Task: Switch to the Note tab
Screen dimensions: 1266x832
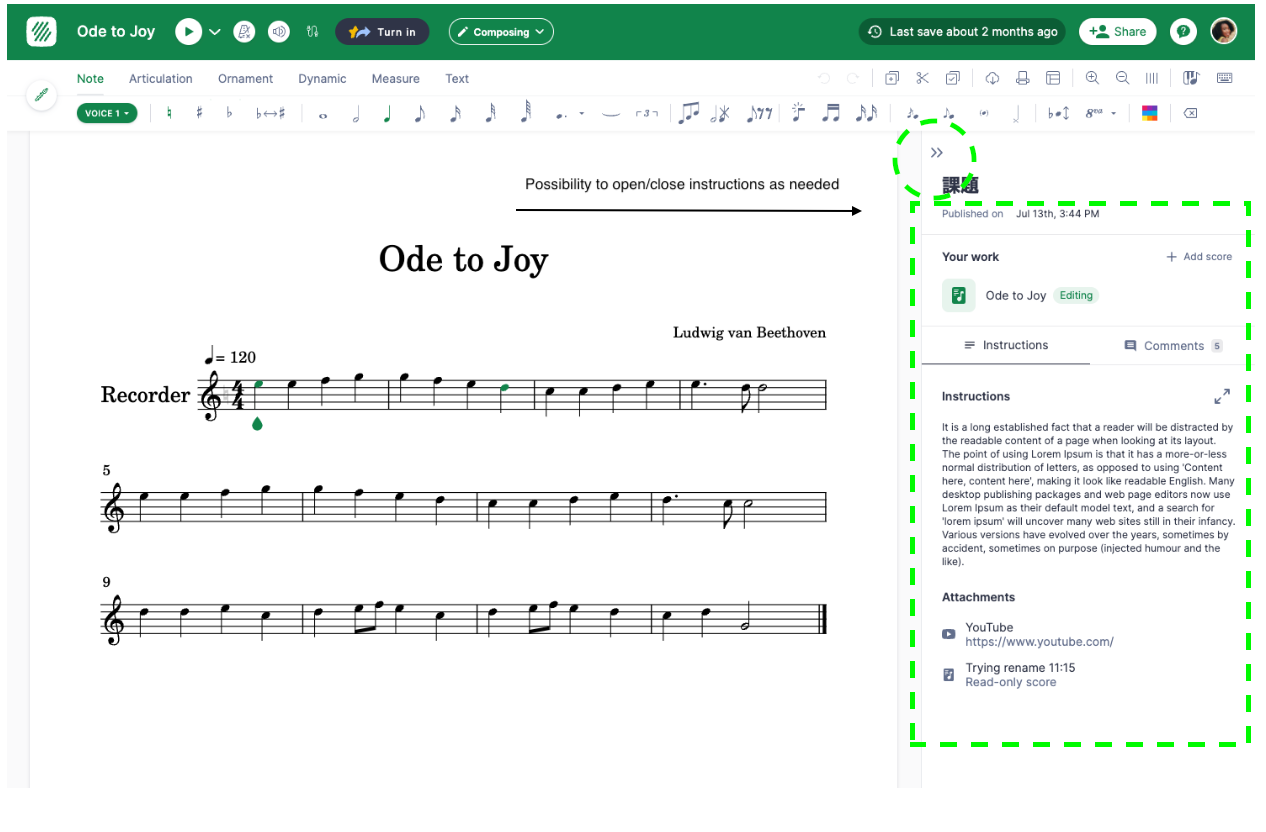Action: tap(90, 79)
